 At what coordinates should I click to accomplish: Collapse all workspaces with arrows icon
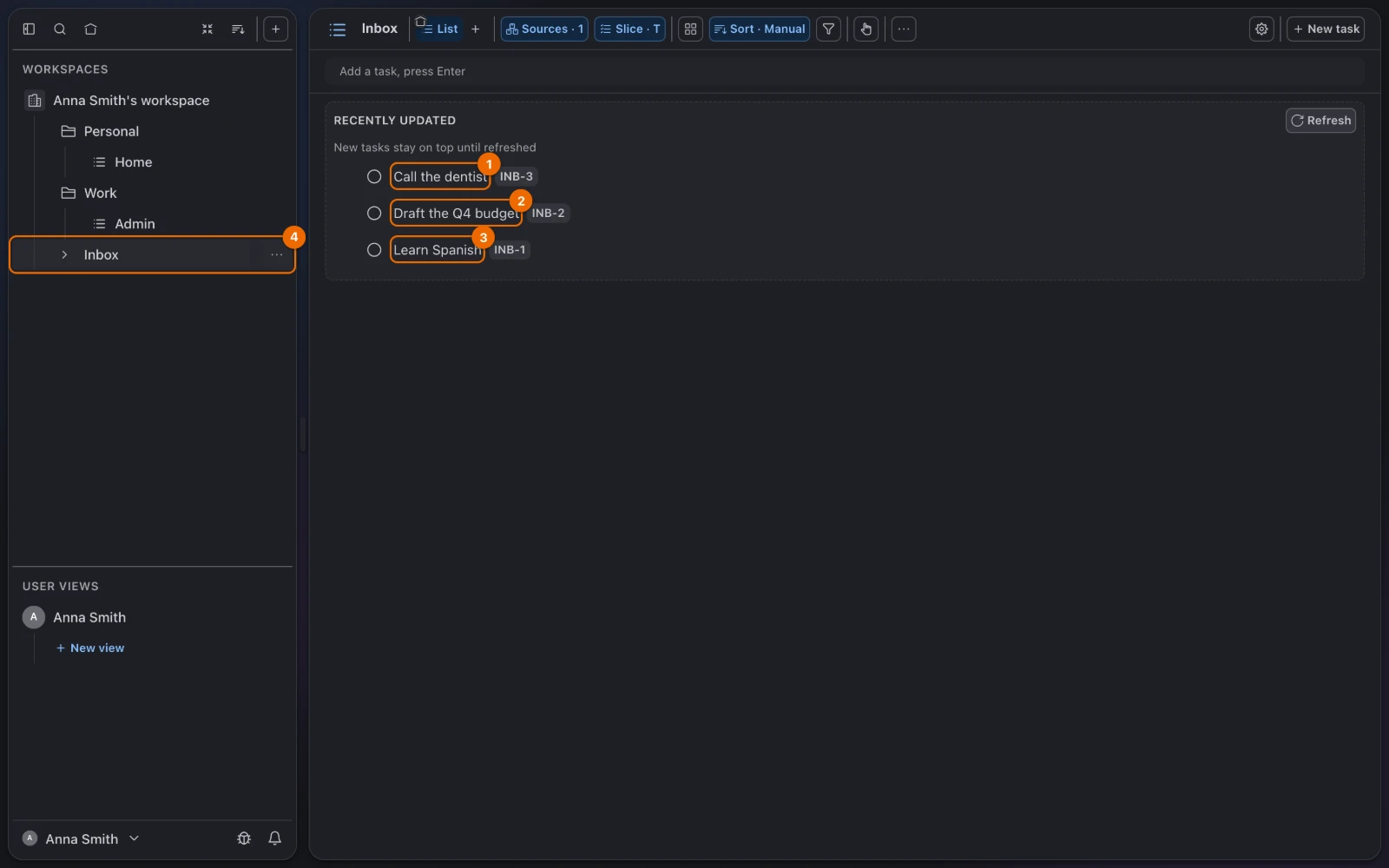(x=207, y=29)
